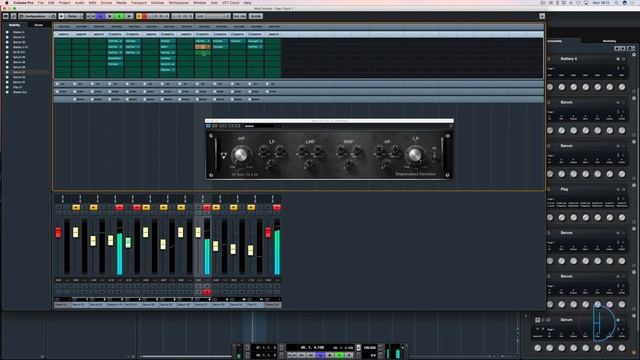Collapse the Play instrument slot
This screenshot has height=360, width=640.
634,185
